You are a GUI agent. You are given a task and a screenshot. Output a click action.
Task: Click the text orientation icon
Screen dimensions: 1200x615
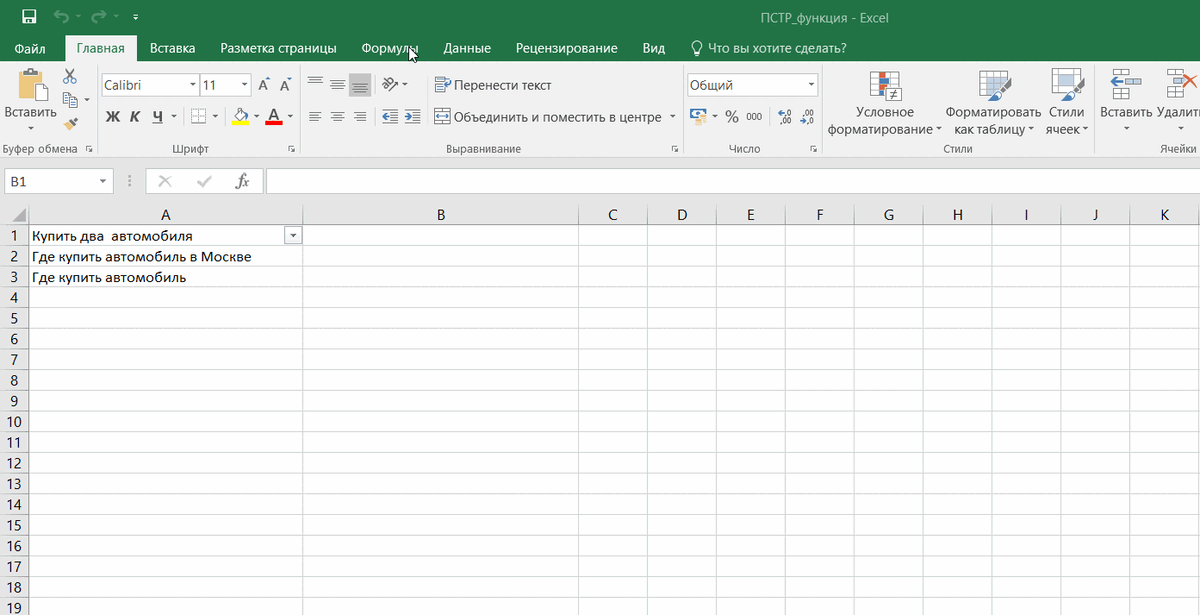[390, 85]
